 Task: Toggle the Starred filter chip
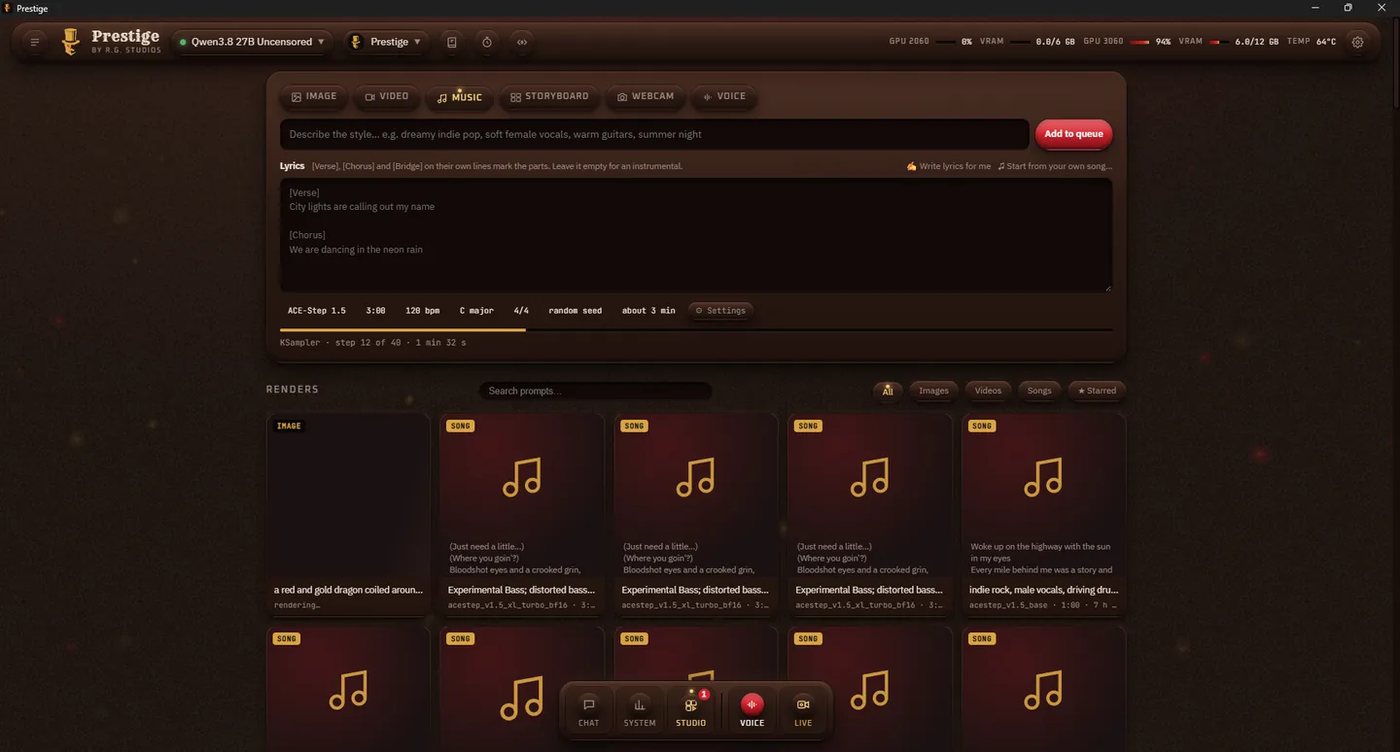point(1097,391)
